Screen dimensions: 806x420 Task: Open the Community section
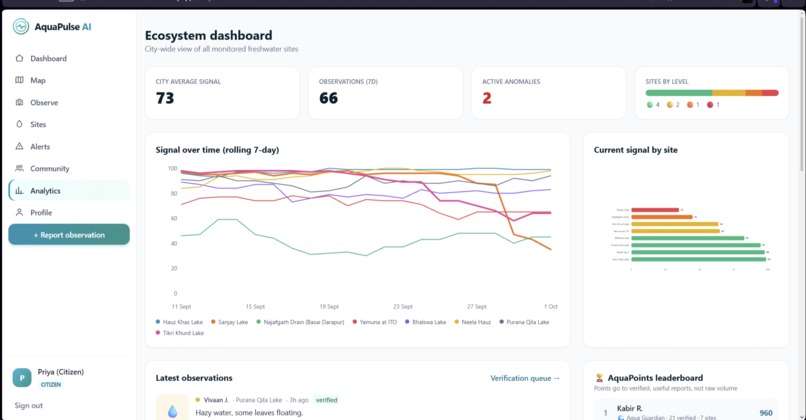pyautogui.click(x=69, y=168)
